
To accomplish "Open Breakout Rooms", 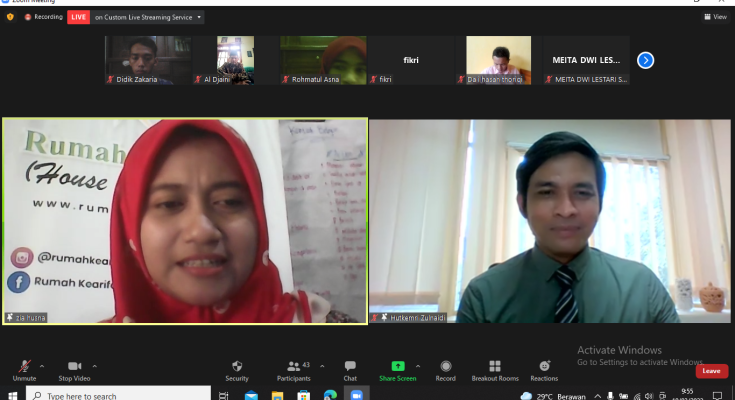I will (495, 370).
